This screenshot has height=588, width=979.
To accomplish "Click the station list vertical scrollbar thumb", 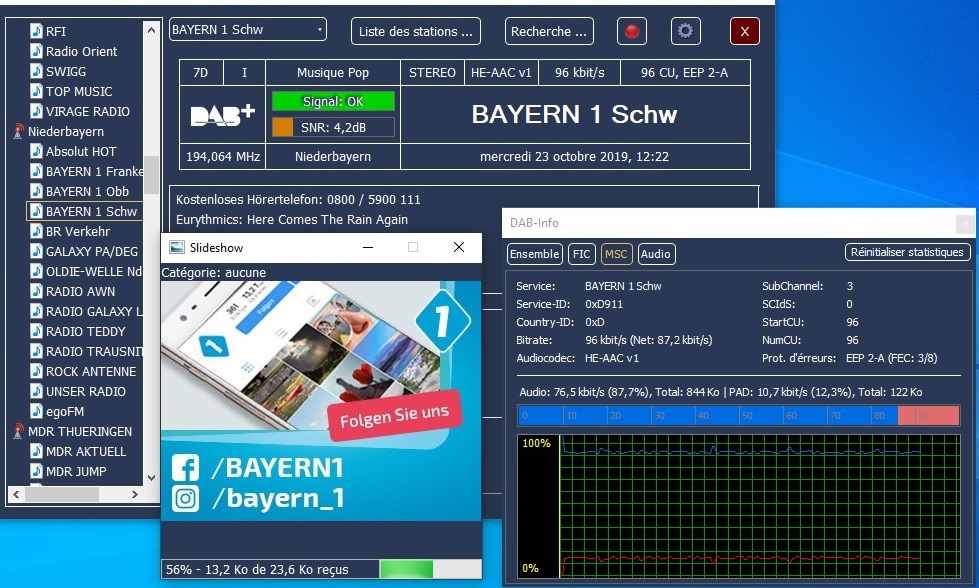I will pos(151,174).
